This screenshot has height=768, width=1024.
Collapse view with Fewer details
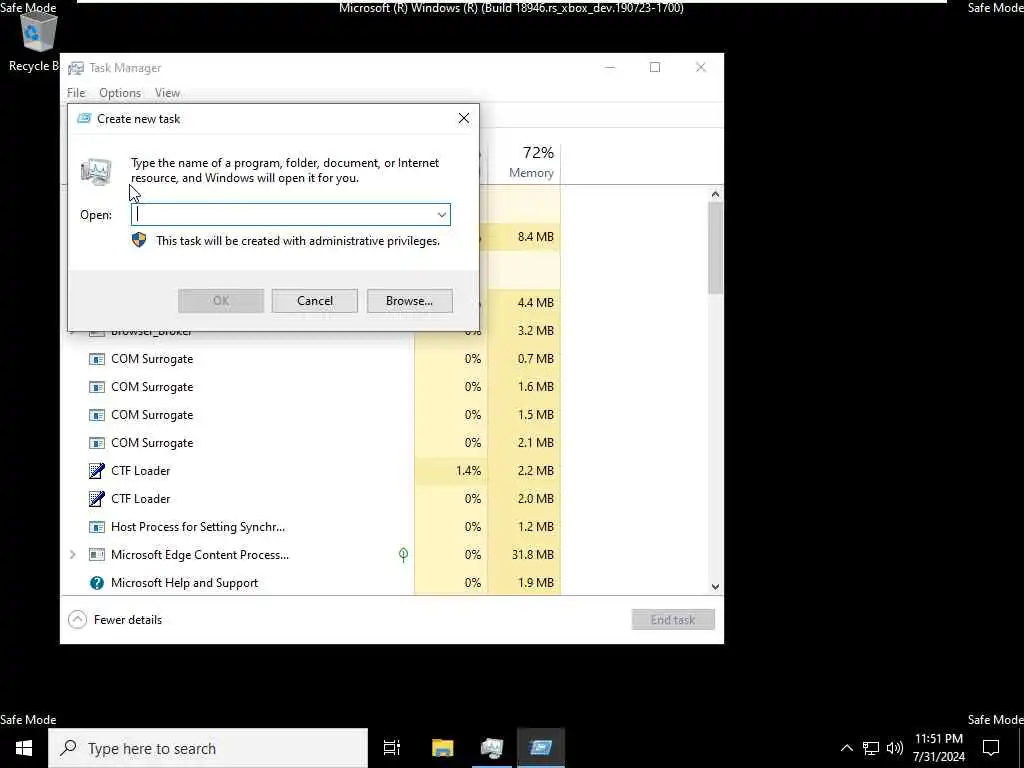click(x=115, y=620)
